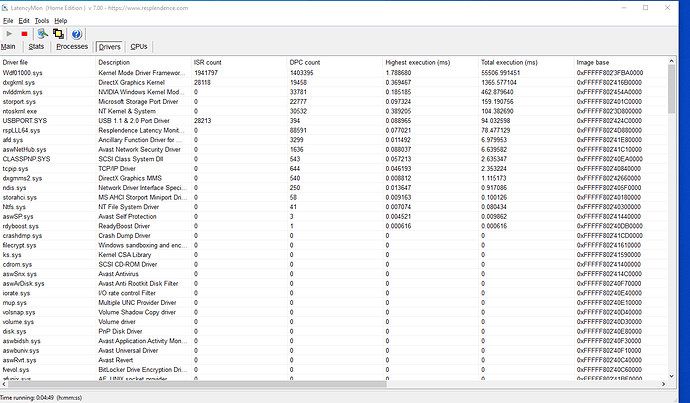Image resolution: width=690 pixels, height=403 pixels.
Task: Start monitoring with the green play button
Action: 9,33
